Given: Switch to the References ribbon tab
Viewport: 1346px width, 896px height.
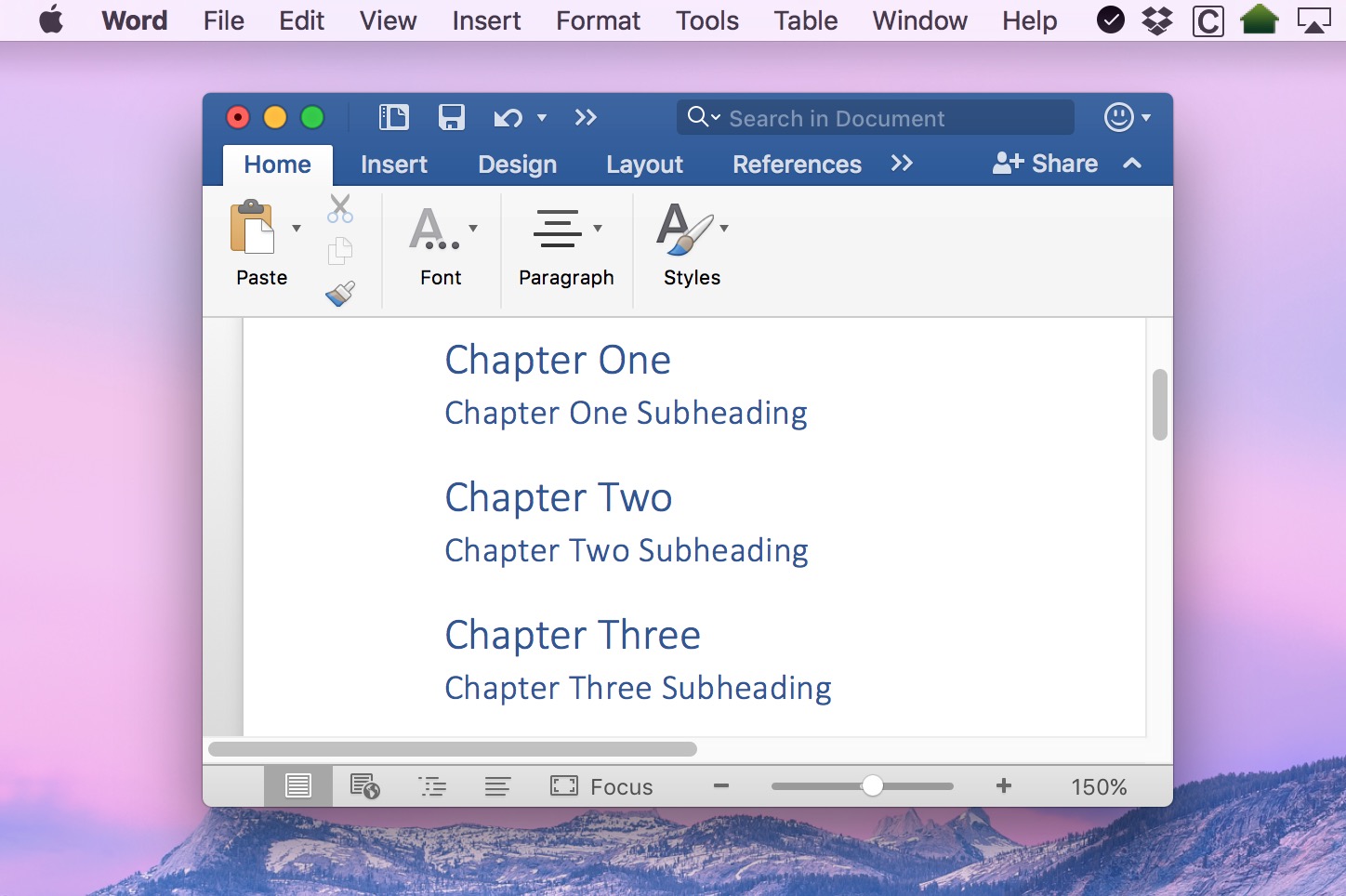Looking at the screenshot, I should (797, 165).
